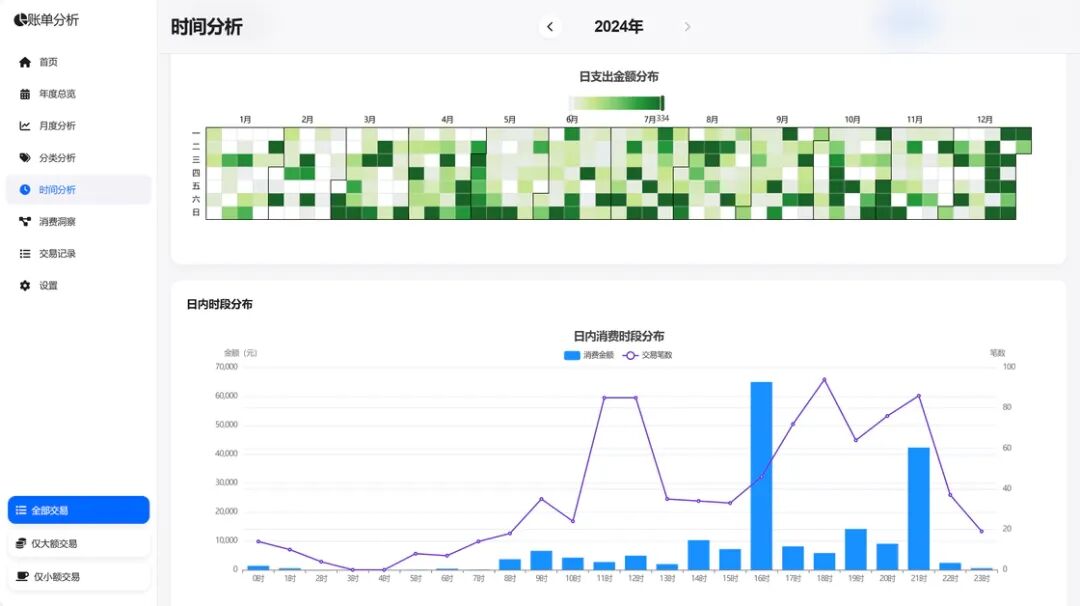1080x606 pixels.
Task: Open 年度总览 via its calendar icon
Action: (x=25, y=94)
